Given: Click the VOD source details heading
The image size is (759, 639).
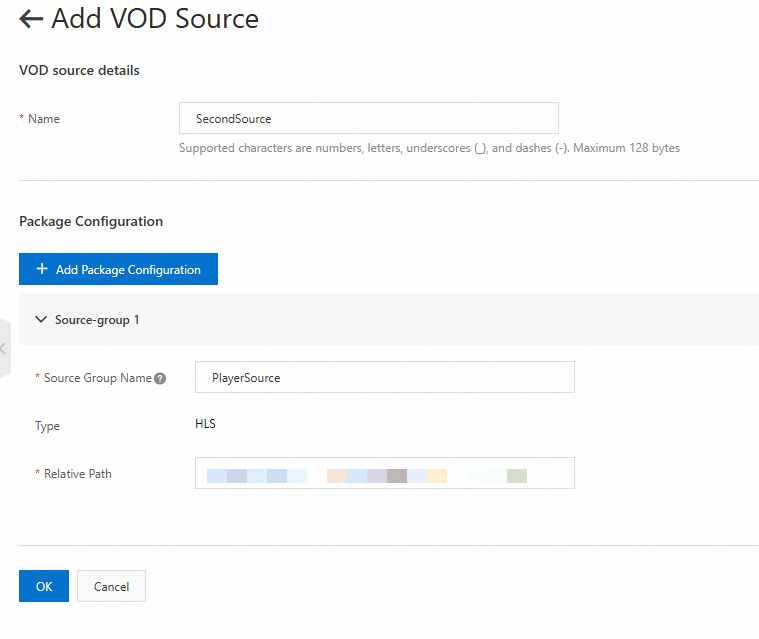Looking at the screenshot, I should 79,70.
